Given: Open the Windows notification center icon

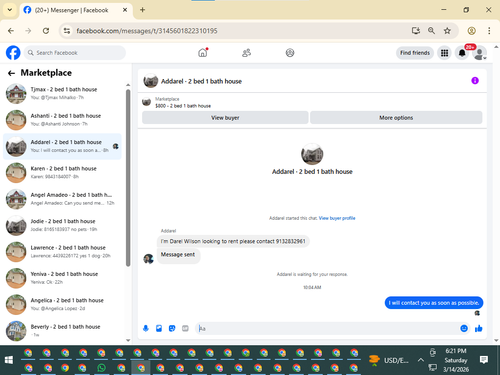Looking at the screenshot, I should (484, 360).
